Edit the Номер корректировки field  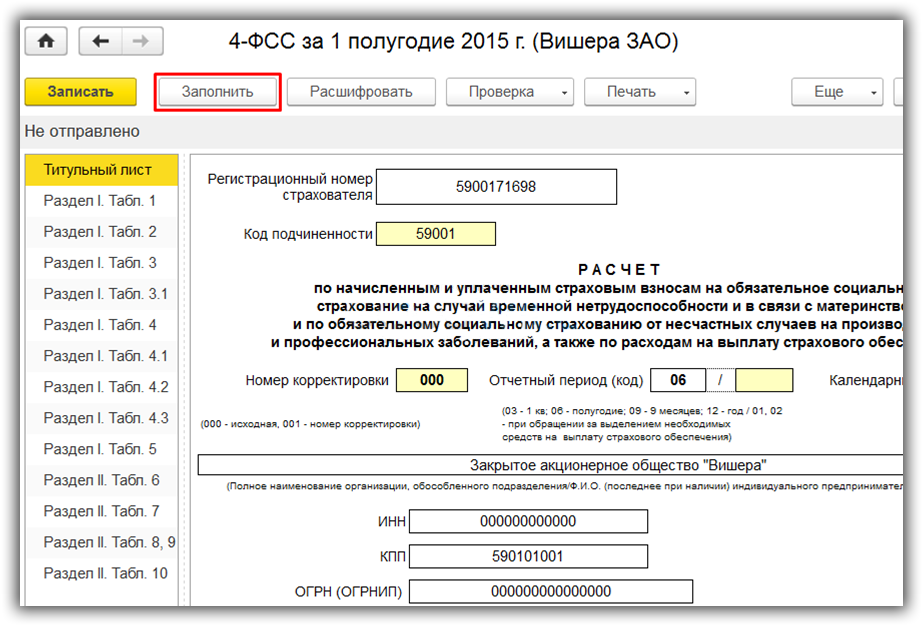432,380
